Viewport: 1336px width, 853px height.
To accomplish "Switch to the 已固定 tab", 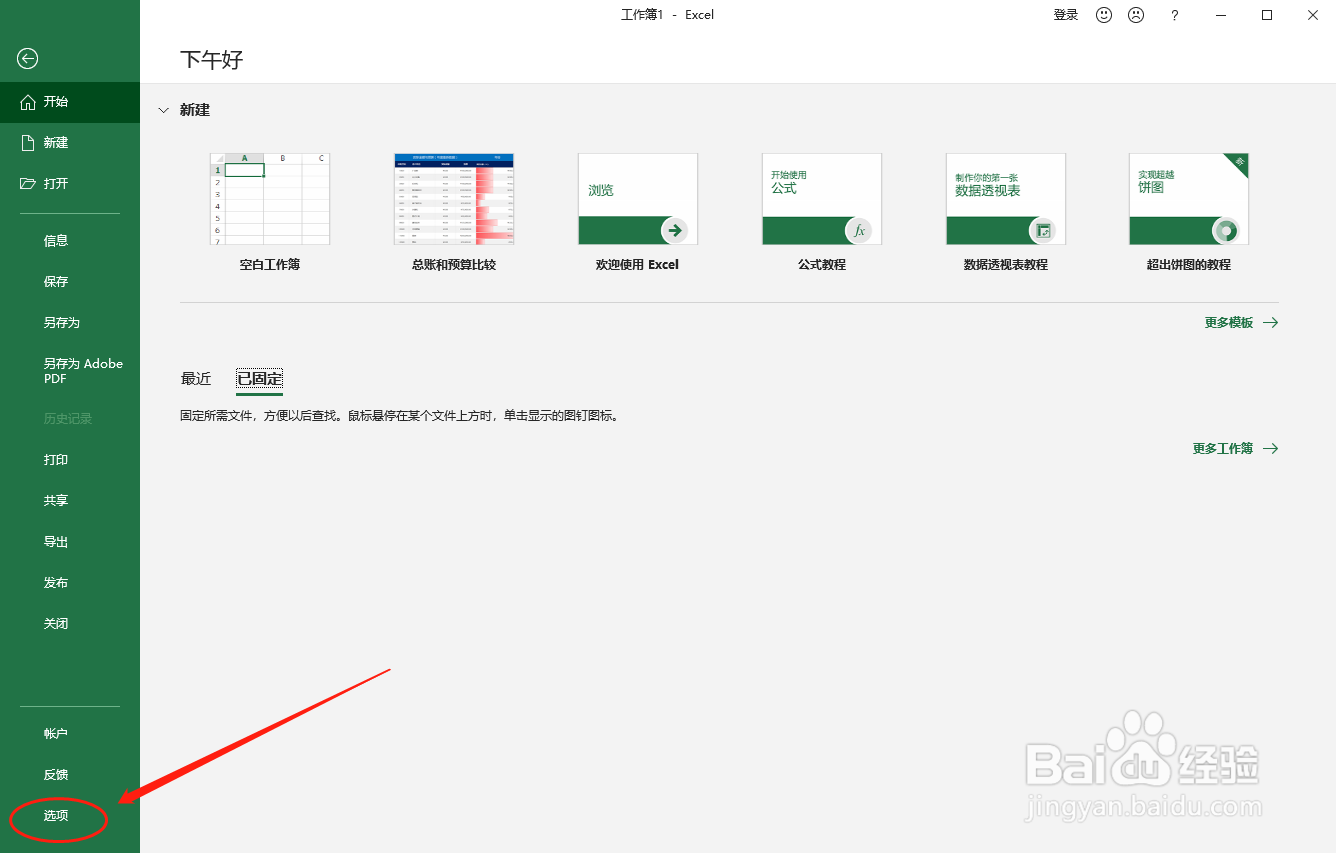I will 259,379.
